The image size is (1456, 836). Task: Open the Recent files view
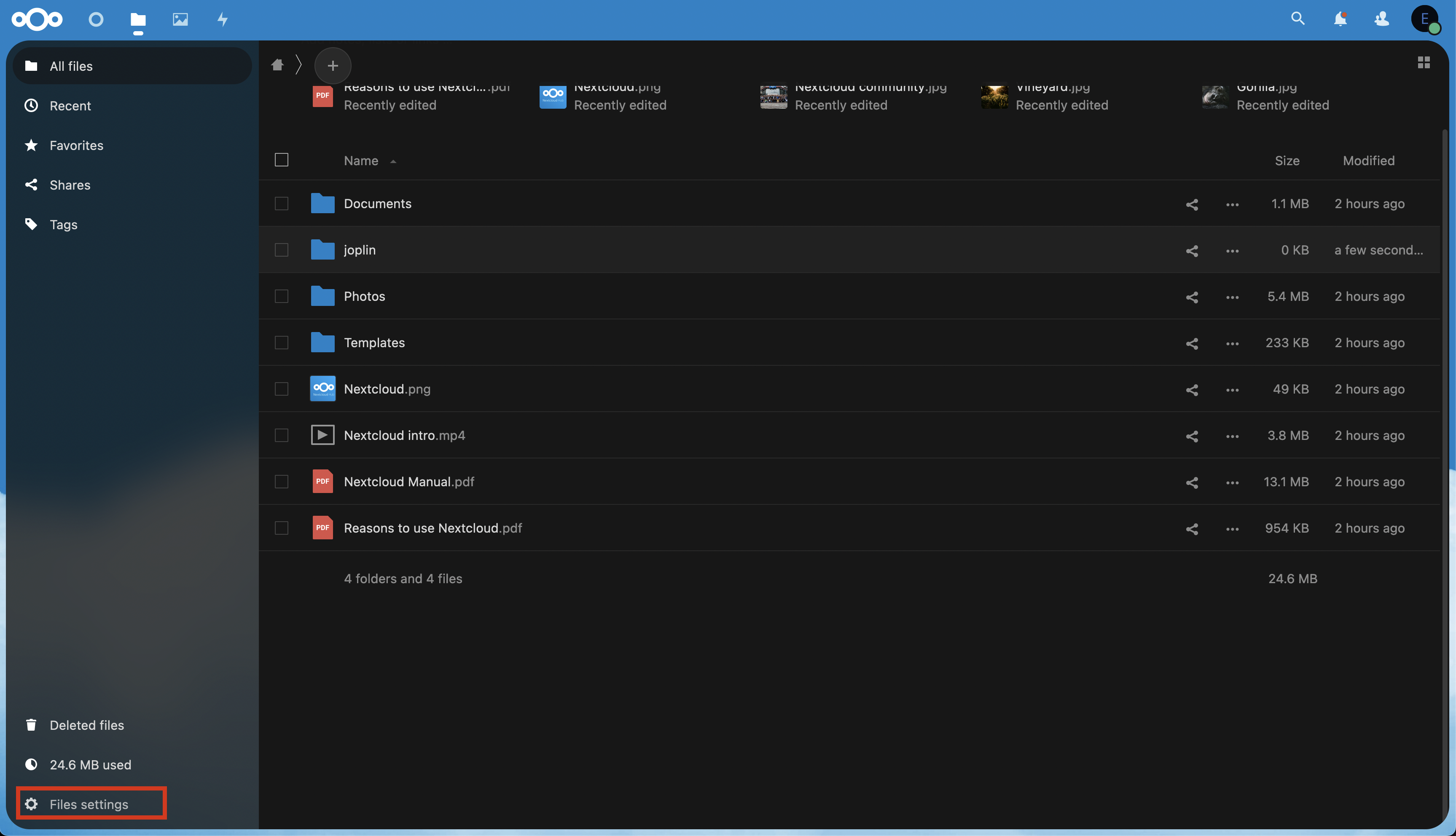(70, 106)
